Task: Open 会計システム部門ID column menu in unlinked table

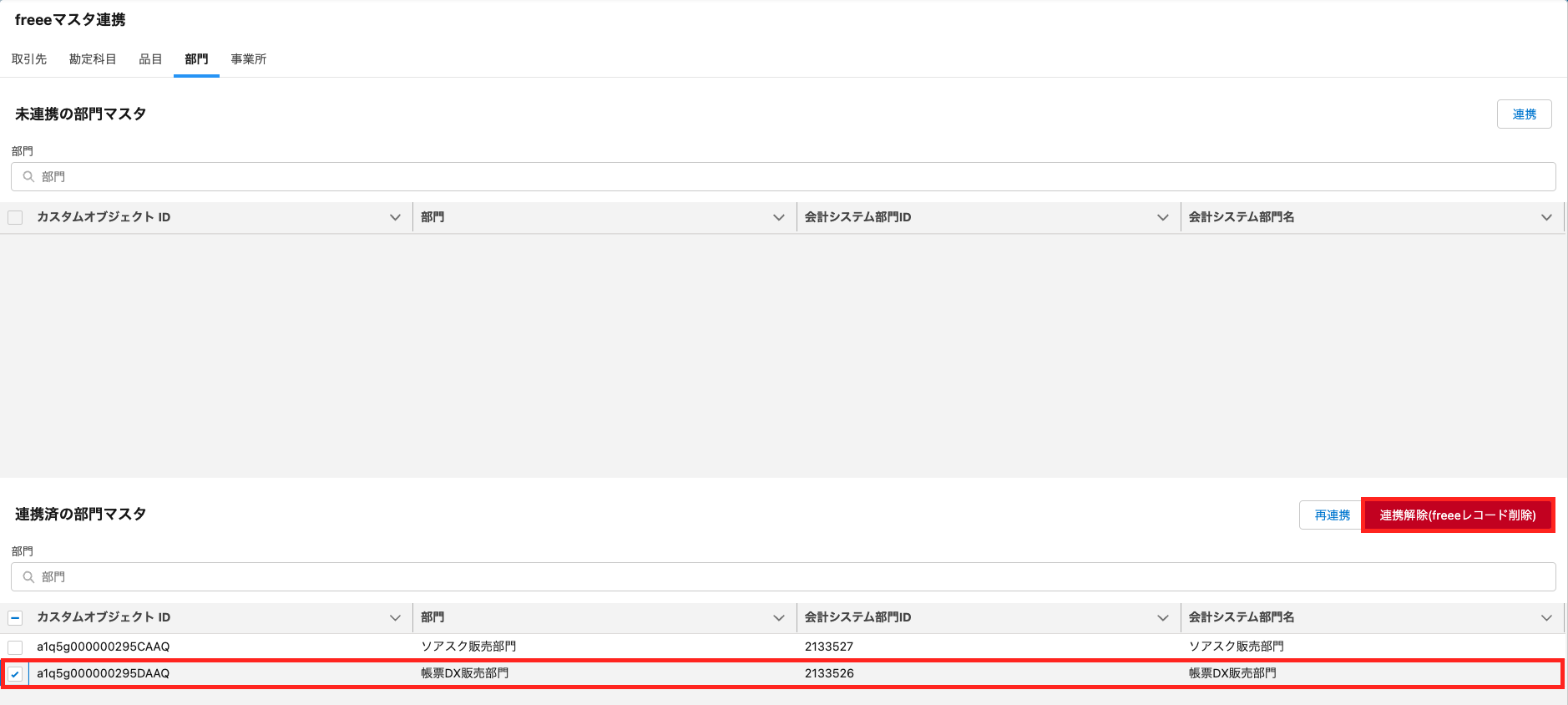Action: (x=1162, y=217)
